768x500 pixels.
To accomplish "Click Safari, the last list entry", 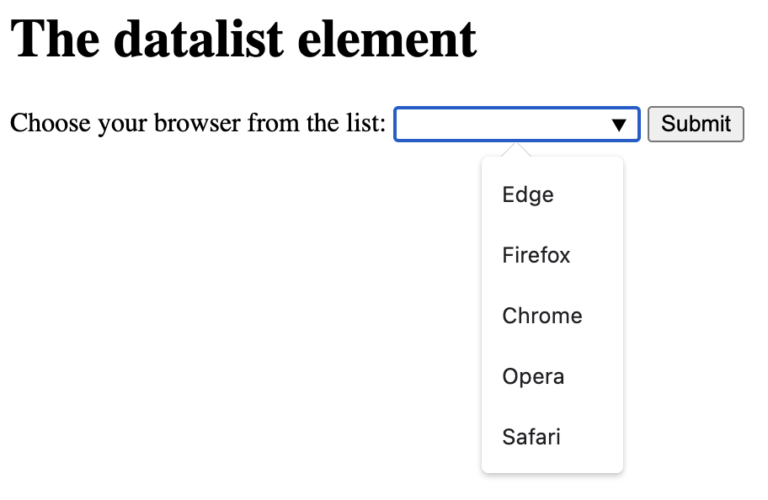I will [x=531, y=437].
